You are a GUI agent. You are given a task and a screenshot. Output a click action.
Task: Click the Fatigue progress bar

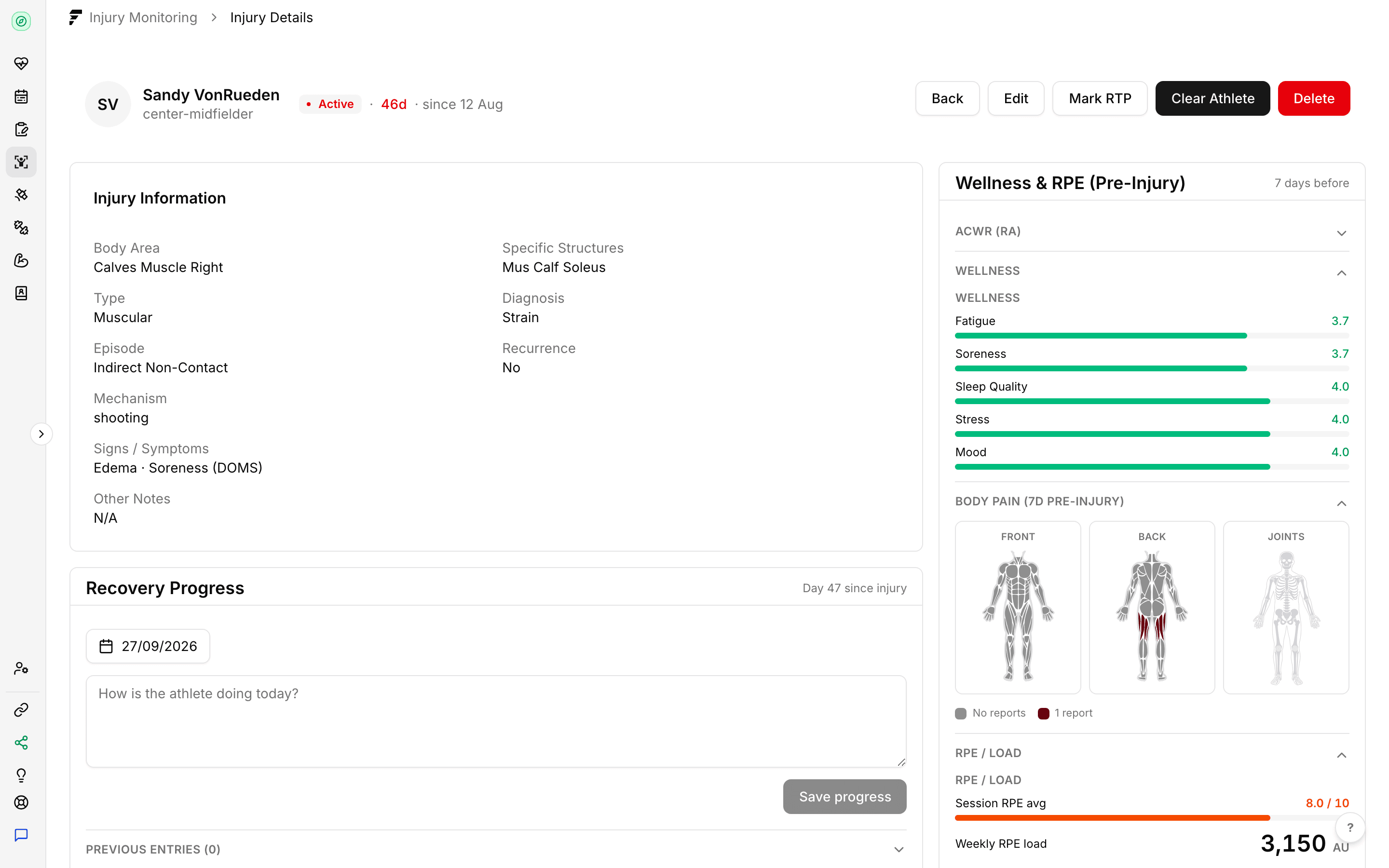[x=1151, y=336]
